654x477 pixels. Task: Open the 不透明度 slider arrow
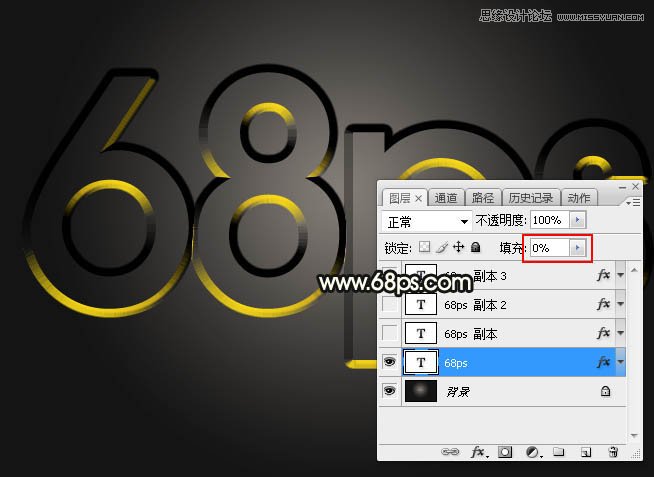578,220
